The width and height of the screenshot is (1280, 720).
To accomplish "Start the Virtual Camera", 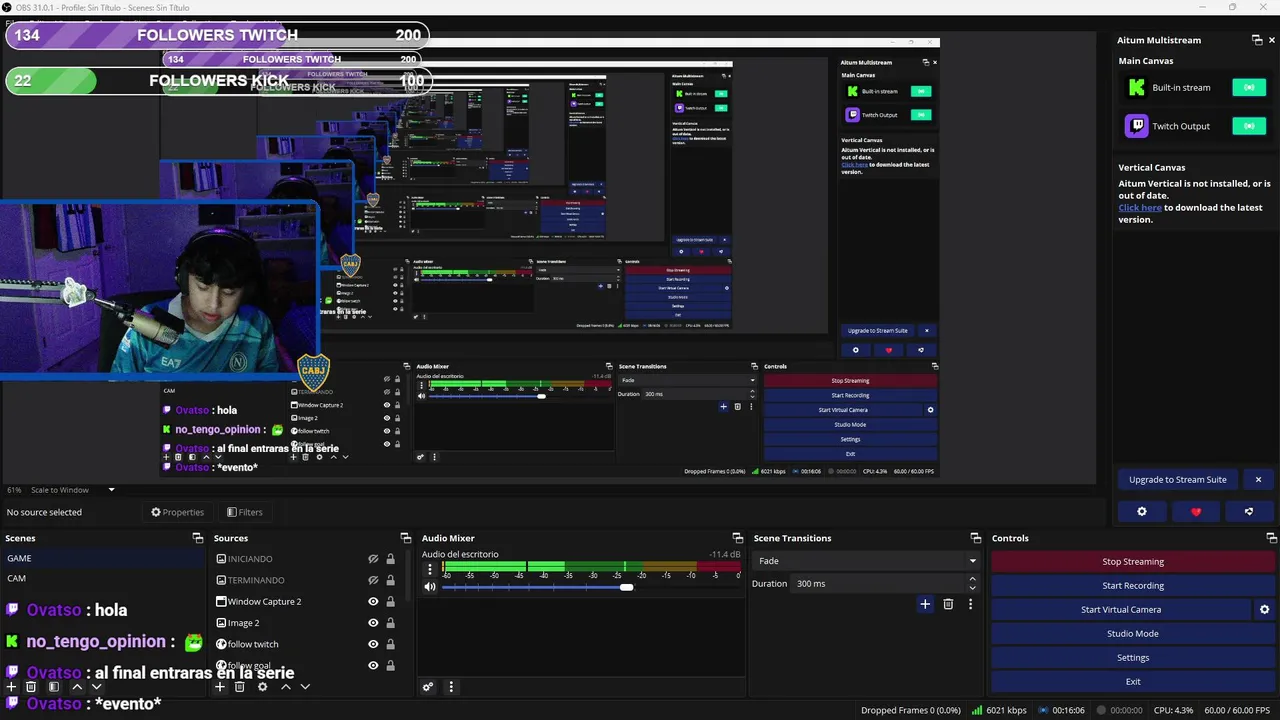I will click(1121, 610).
